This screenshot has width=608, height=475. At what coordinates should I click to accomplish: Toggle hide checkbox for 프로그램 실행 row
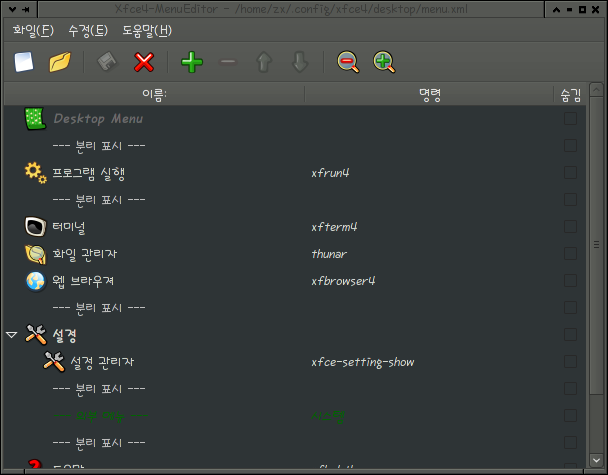(570, 173)
